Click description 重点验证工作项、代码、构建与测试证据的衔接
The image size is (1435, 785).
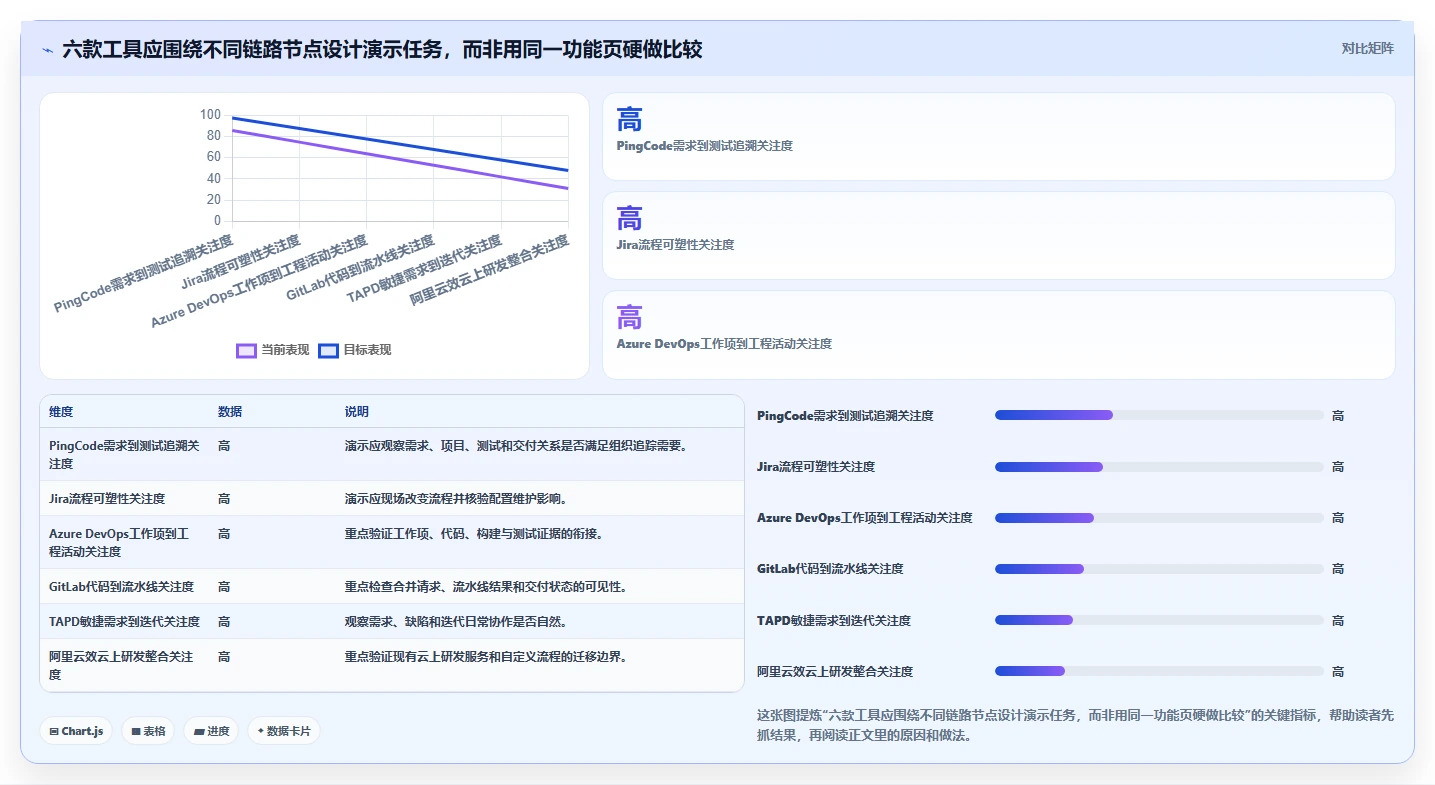click(474, 534)
